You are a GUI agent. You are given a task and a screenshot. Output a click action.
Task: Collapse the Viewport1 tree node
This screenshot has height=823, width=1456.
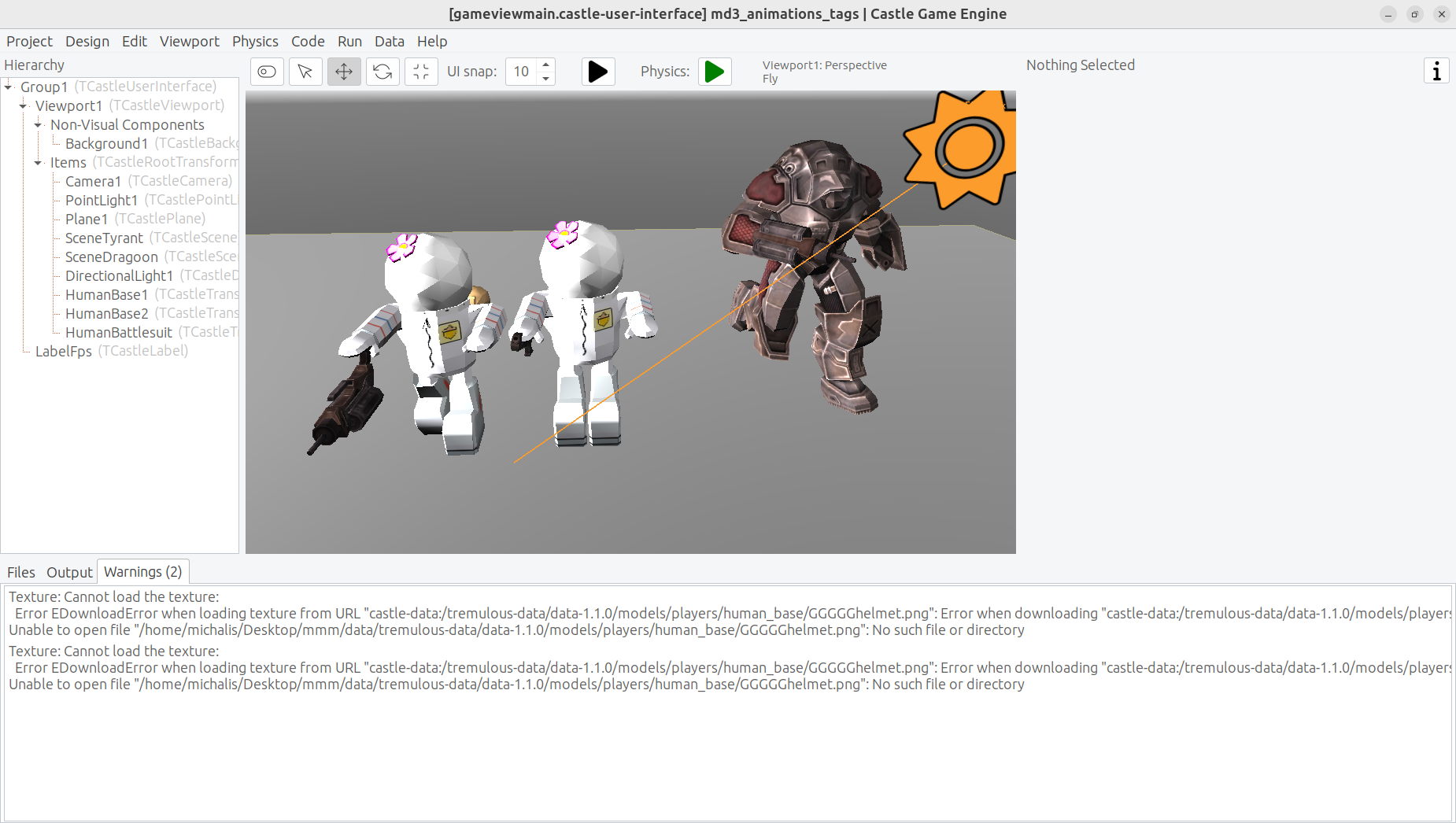click(24, 105)
